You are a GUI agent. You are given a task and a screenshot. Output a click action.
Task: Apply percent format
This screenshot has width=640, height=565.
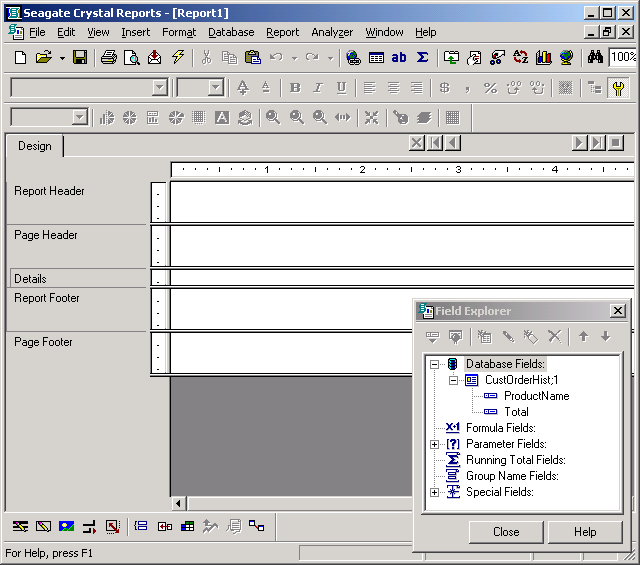(491, 88)
